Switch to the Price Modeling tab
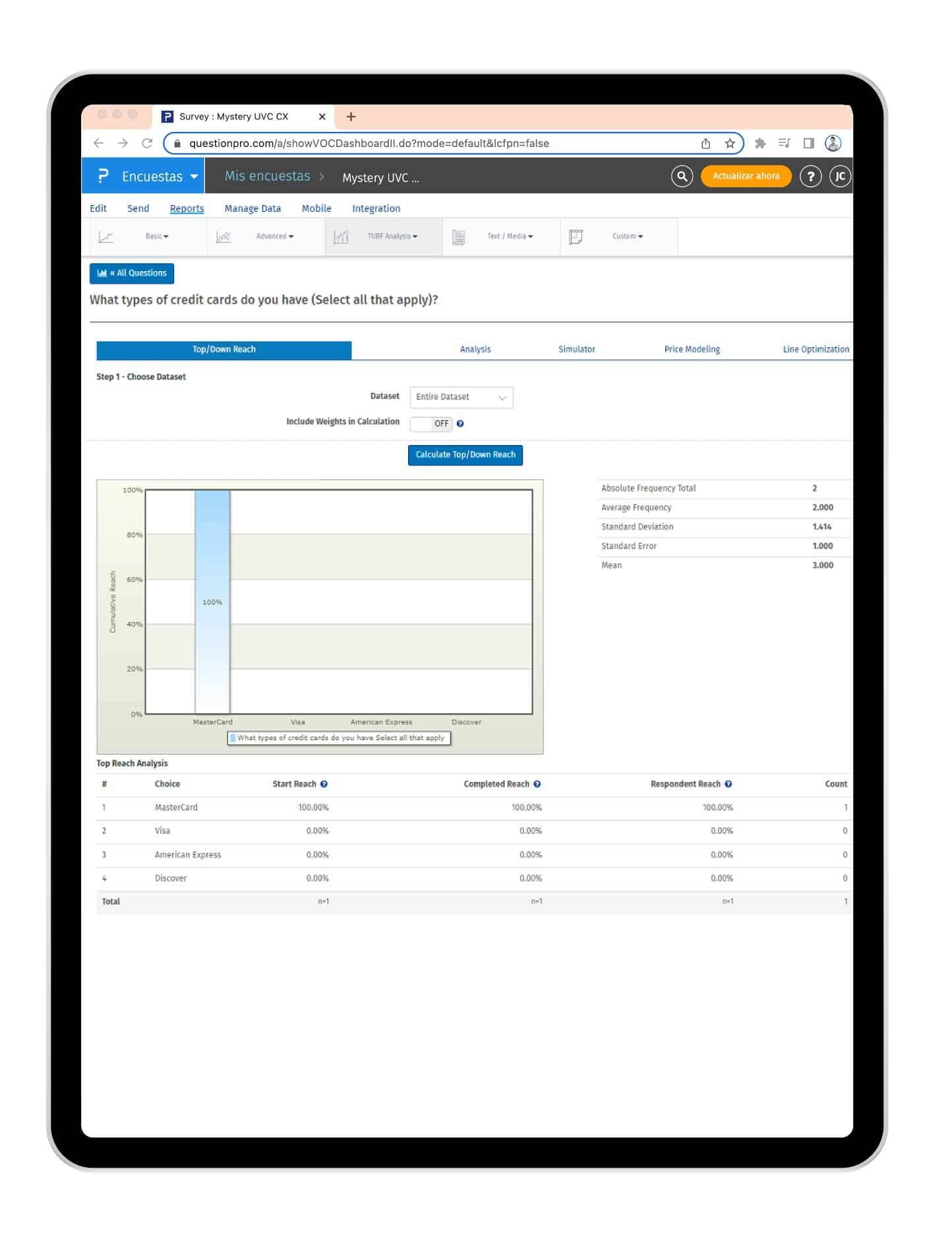 (x=692, y=349)
